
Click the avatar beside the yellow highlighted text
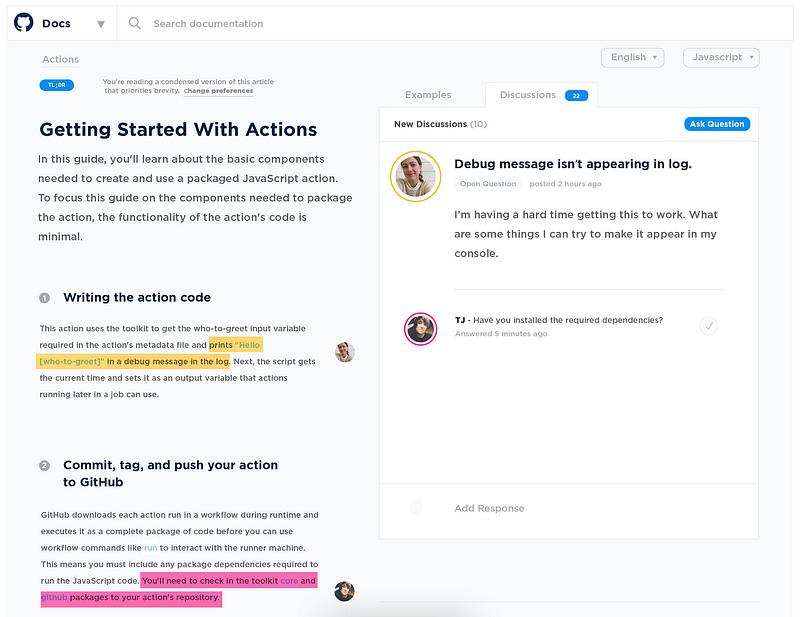[x=345, y=352]
